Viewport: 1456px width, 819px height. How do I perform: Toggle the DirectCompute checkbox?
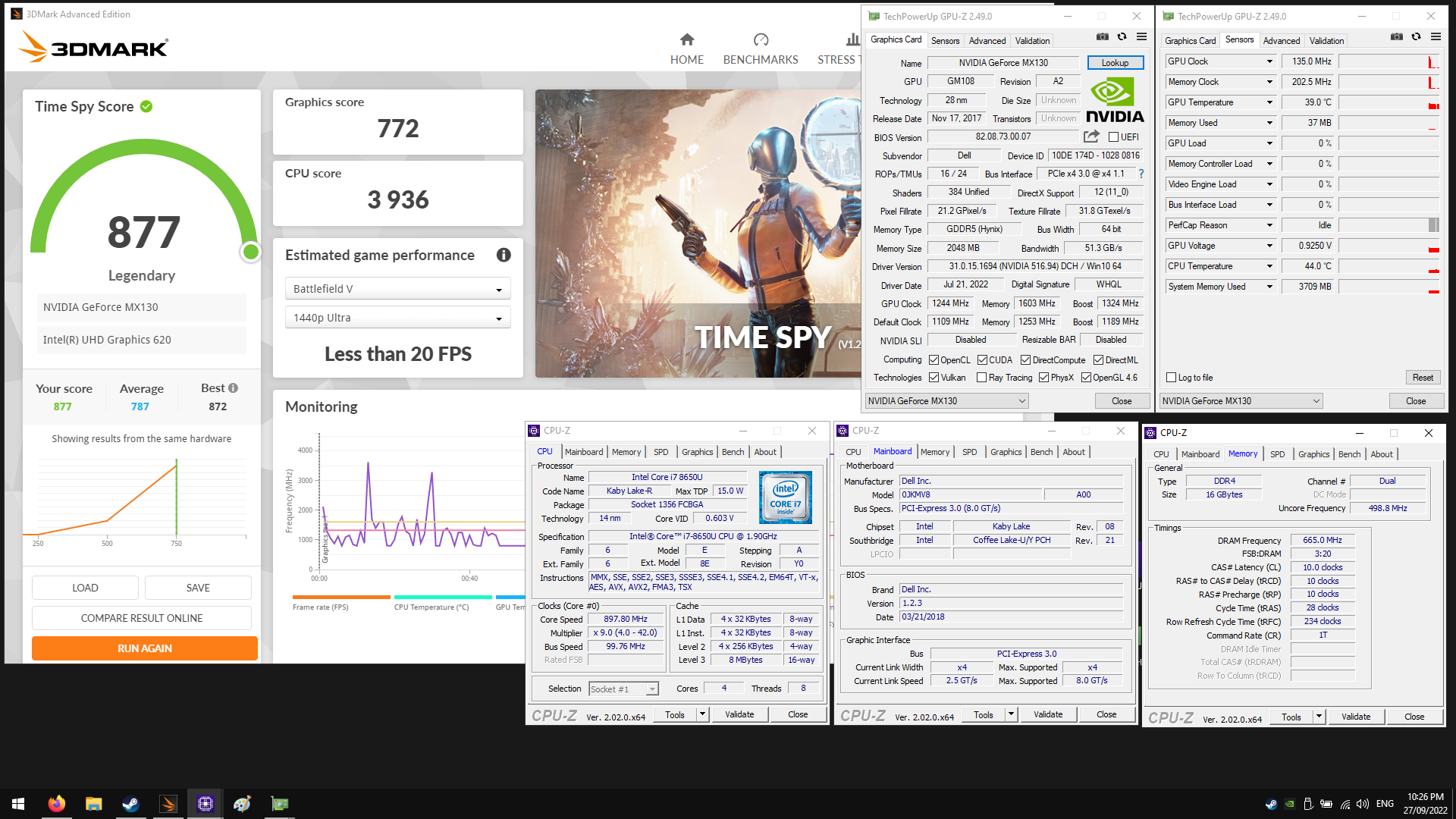pyautogui.click(x=1025, y=360)
